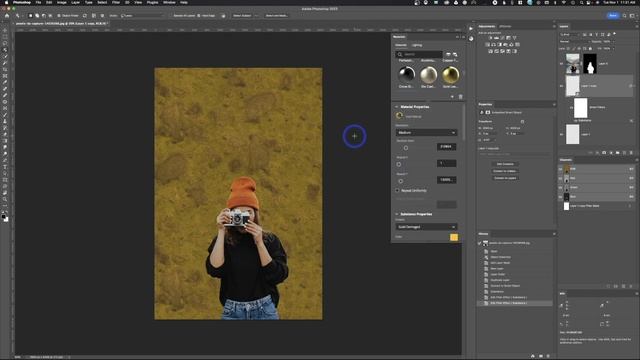
Task: Click the Select Subject button
Action: click(242, 16)
